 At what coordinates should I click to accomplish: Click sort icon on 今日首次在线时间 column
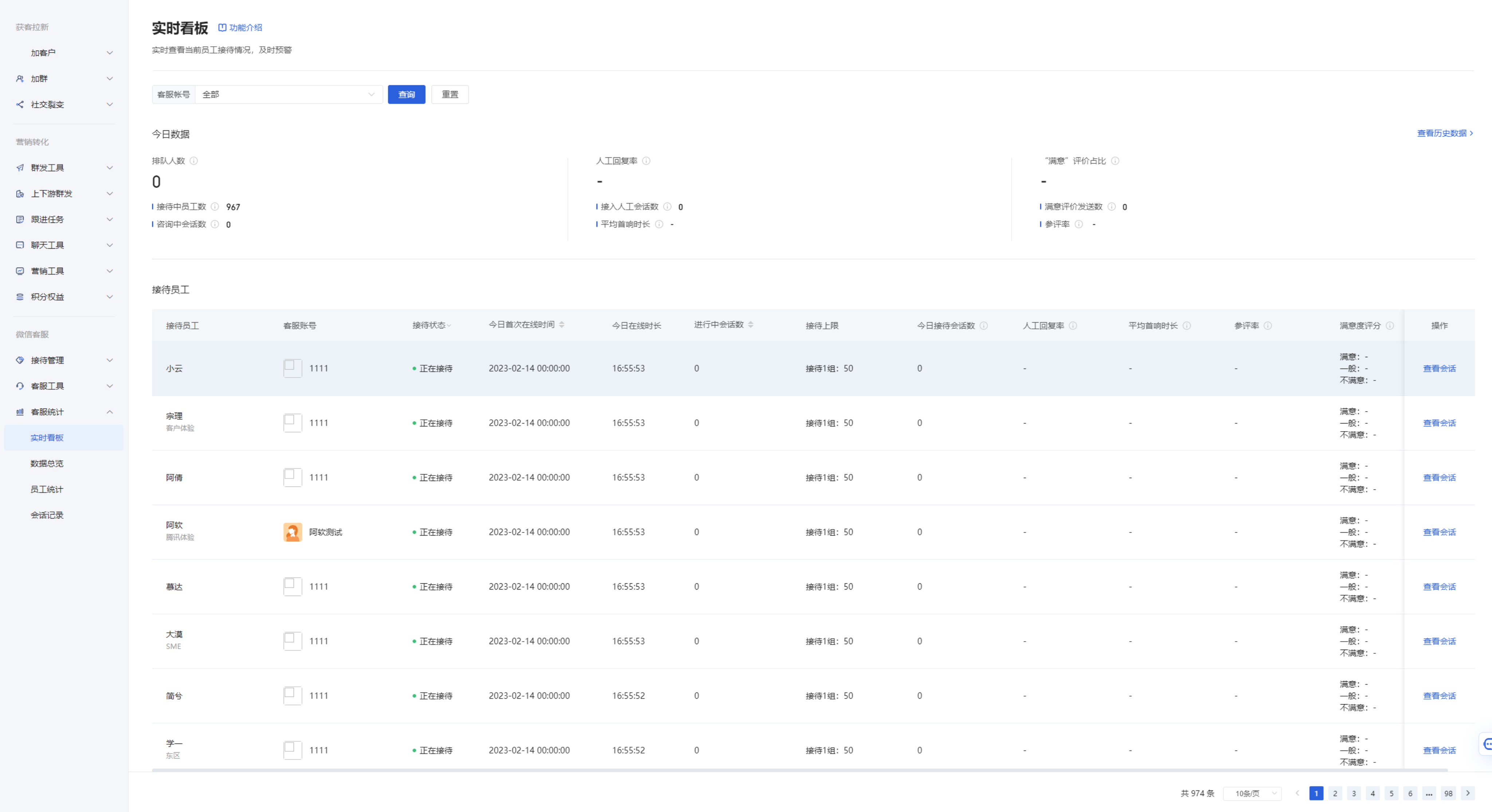562,325
